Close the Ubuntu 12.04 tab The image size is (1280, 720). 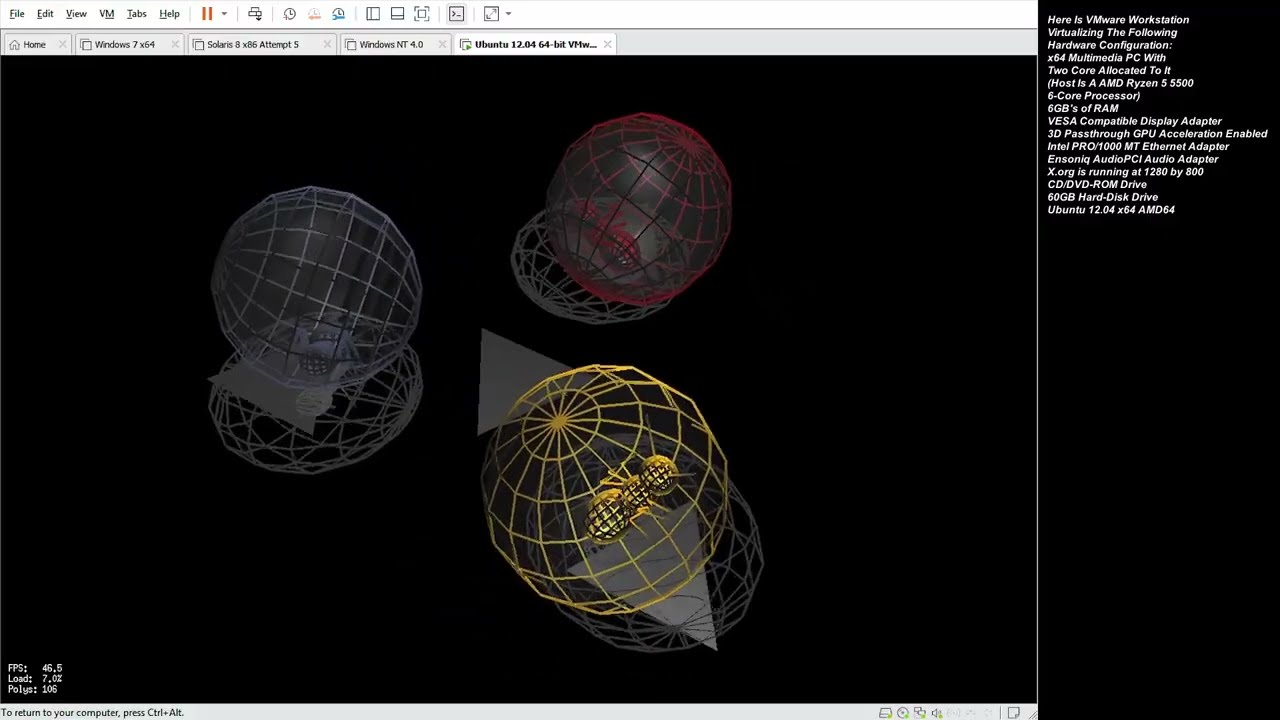click(x=608, y=44)
